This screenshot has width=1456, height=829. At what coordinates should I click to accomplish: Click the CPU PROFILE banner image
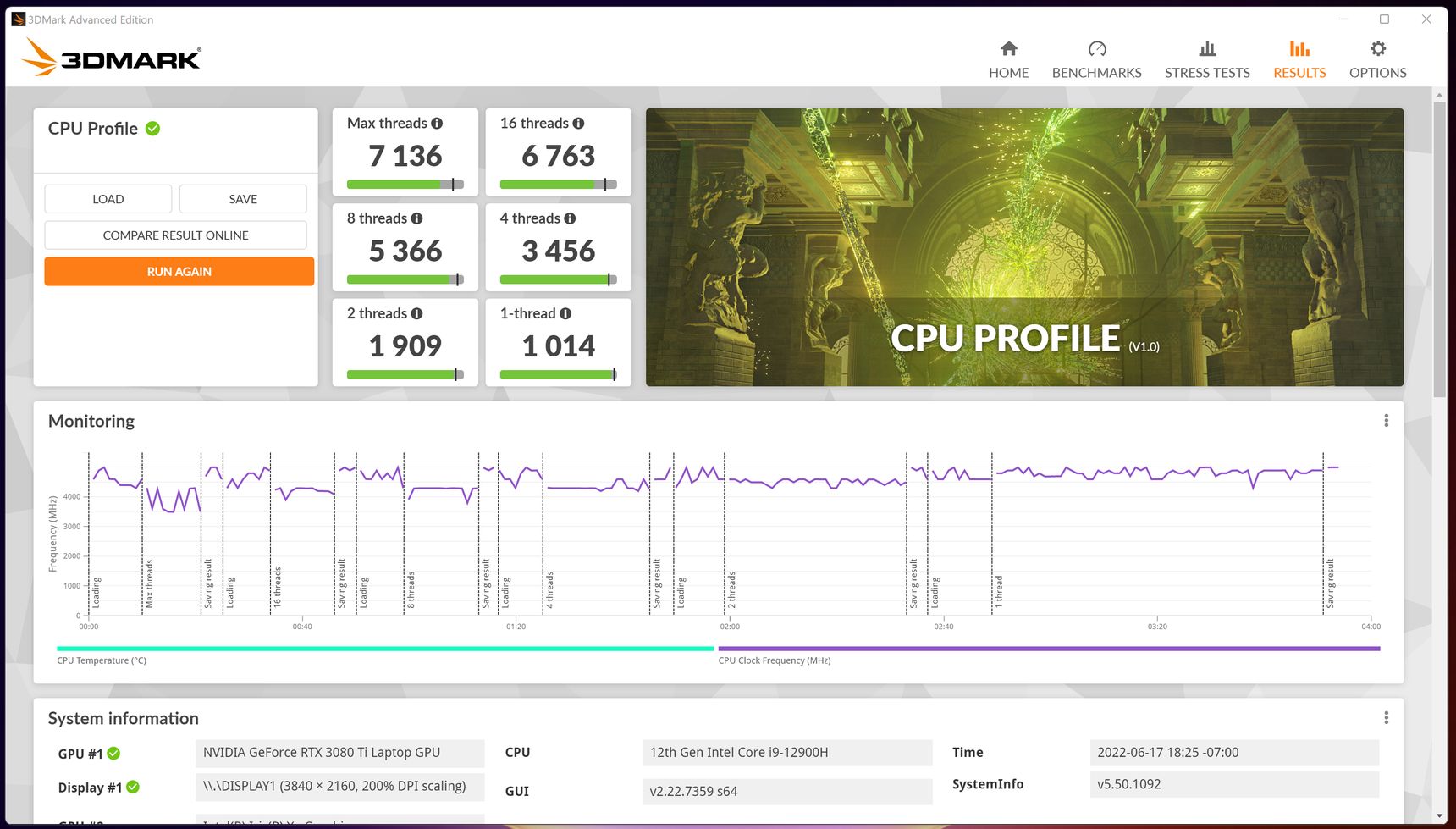tap(1024, 247)
